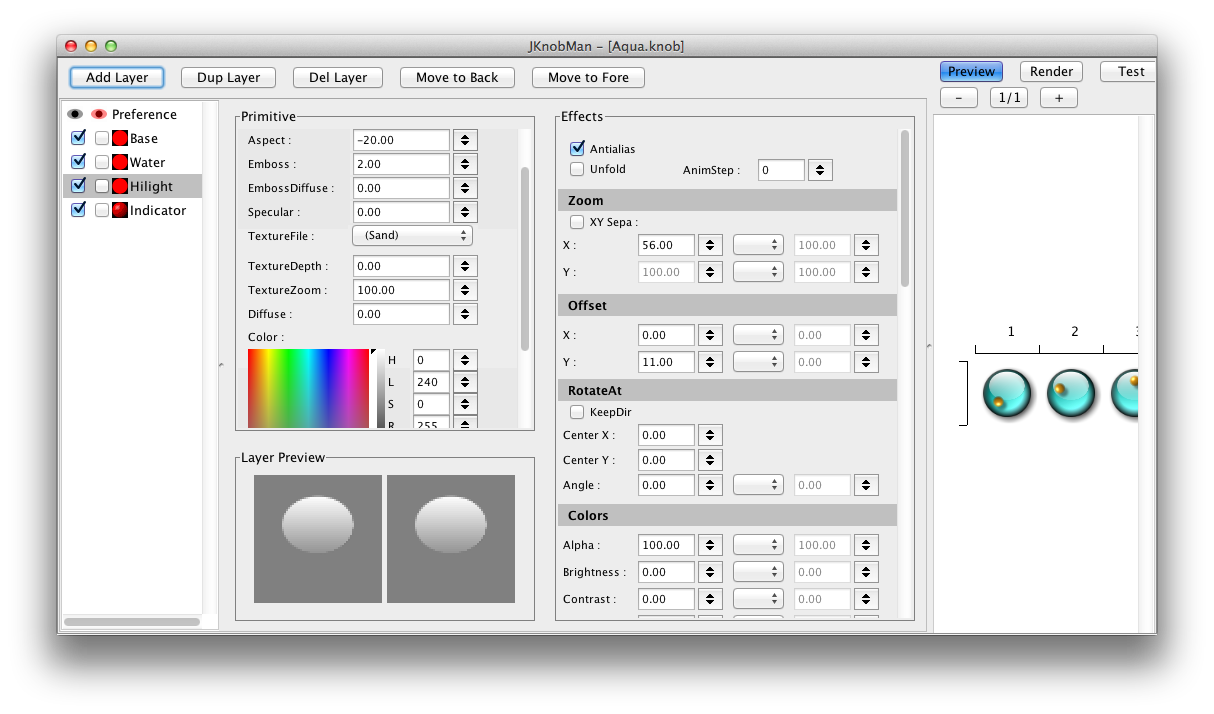Reset preview zoom with 1/1 button

click(1009, 97)
